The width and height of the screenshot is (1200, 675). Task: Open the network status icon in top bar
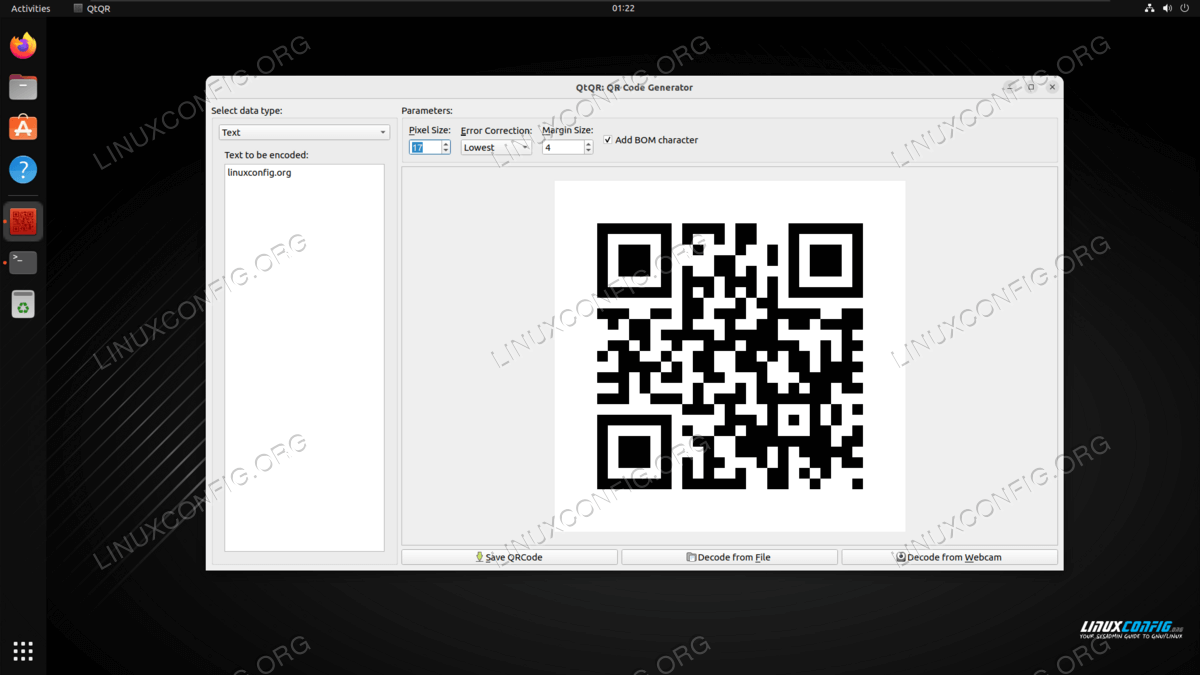pos(1149,8)
